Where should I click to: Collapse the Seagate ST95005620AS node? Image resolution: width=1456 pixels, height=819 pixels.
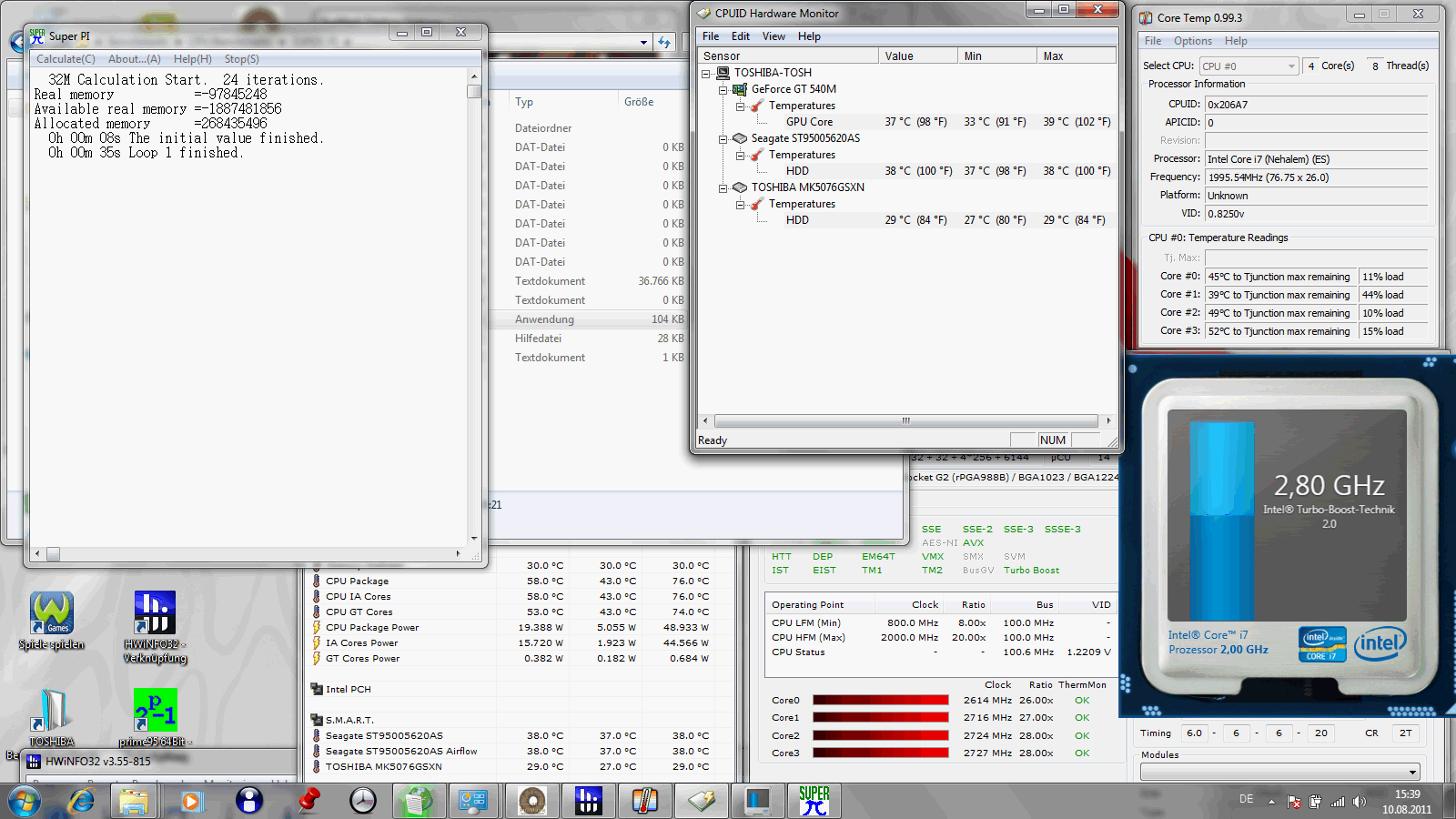click(723, 138)
